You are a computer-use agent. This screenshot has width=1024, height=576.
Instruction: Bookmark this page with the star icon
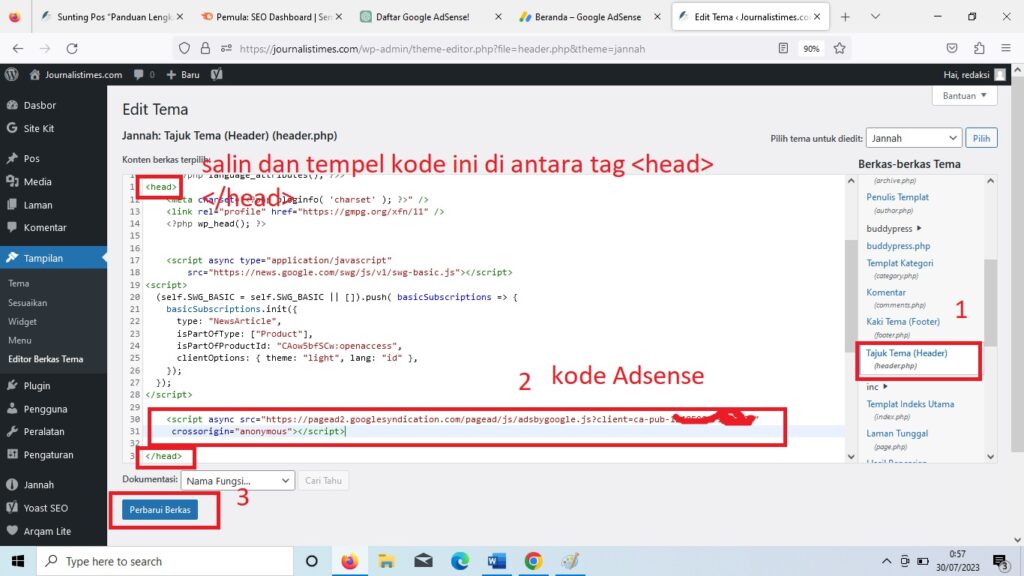839,48
